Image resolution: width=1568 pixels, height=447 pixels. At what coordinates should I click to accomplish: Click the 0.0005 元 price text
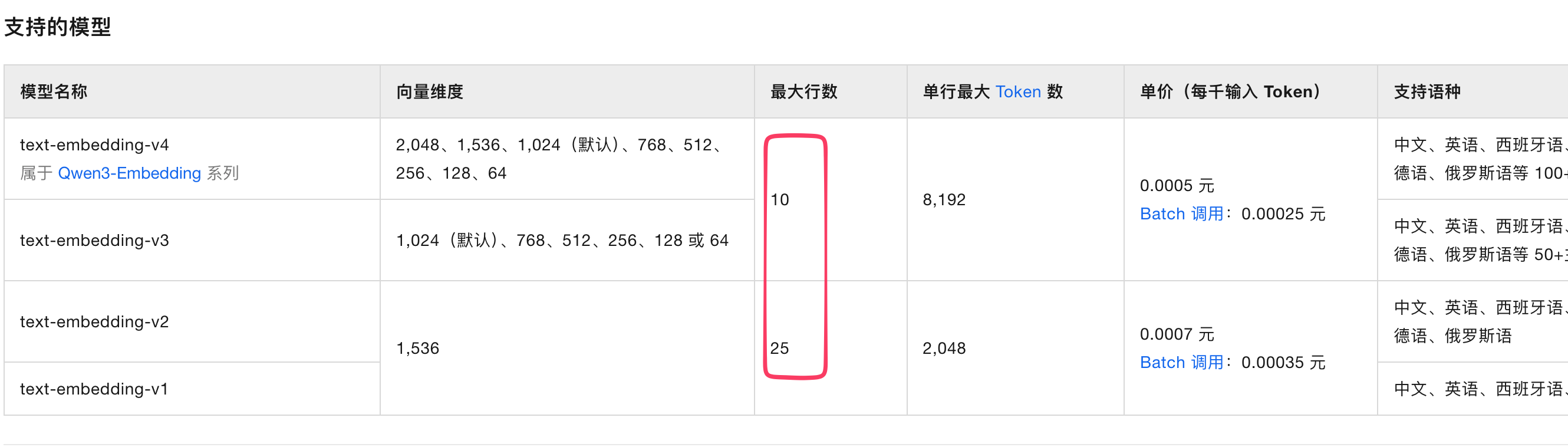(1177, 186)
